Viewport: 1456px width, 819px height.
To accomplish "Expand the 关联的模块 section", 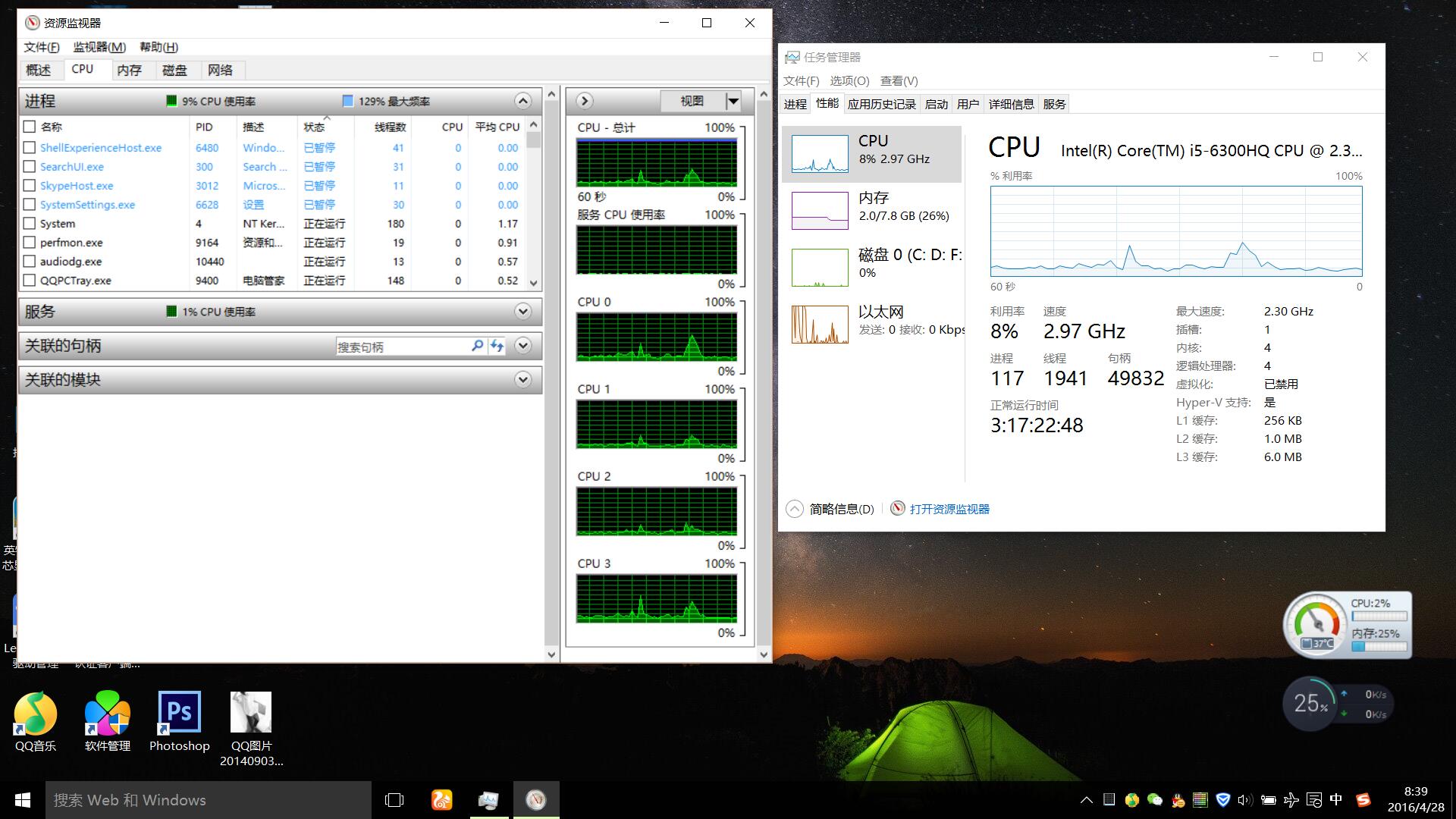I will tap(522, 380).
